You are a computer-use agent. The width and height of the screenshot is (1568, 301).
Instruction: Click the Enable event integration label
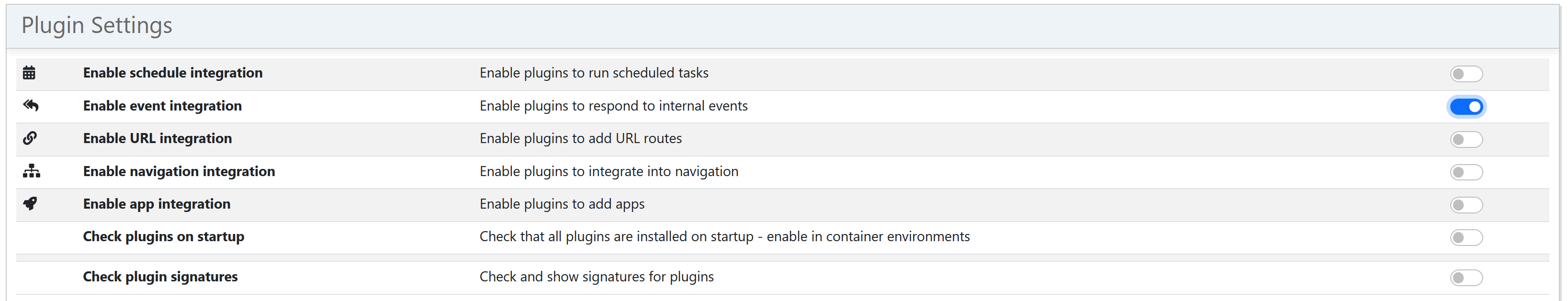[162, 105]
